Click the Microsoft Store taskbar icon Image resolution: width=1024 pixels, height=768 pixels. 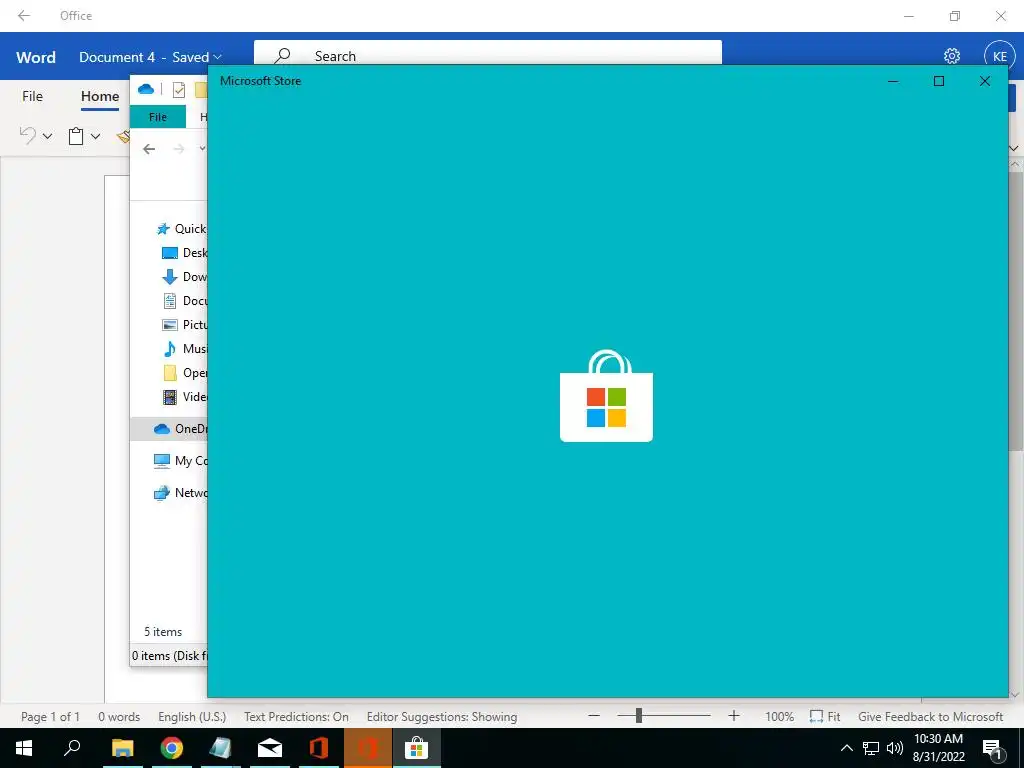coord(416,748)
